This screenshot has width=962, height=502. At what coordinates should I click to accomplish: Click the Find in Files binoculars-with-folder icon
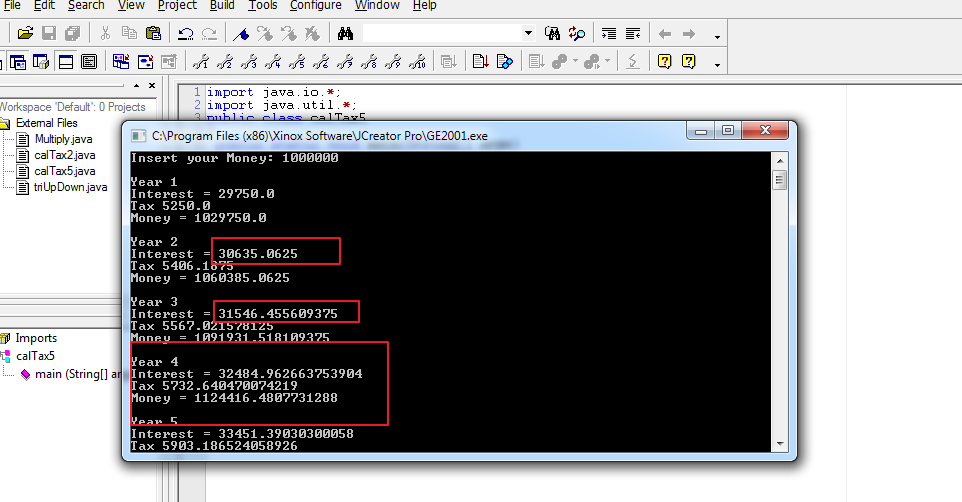coord(552,34)
